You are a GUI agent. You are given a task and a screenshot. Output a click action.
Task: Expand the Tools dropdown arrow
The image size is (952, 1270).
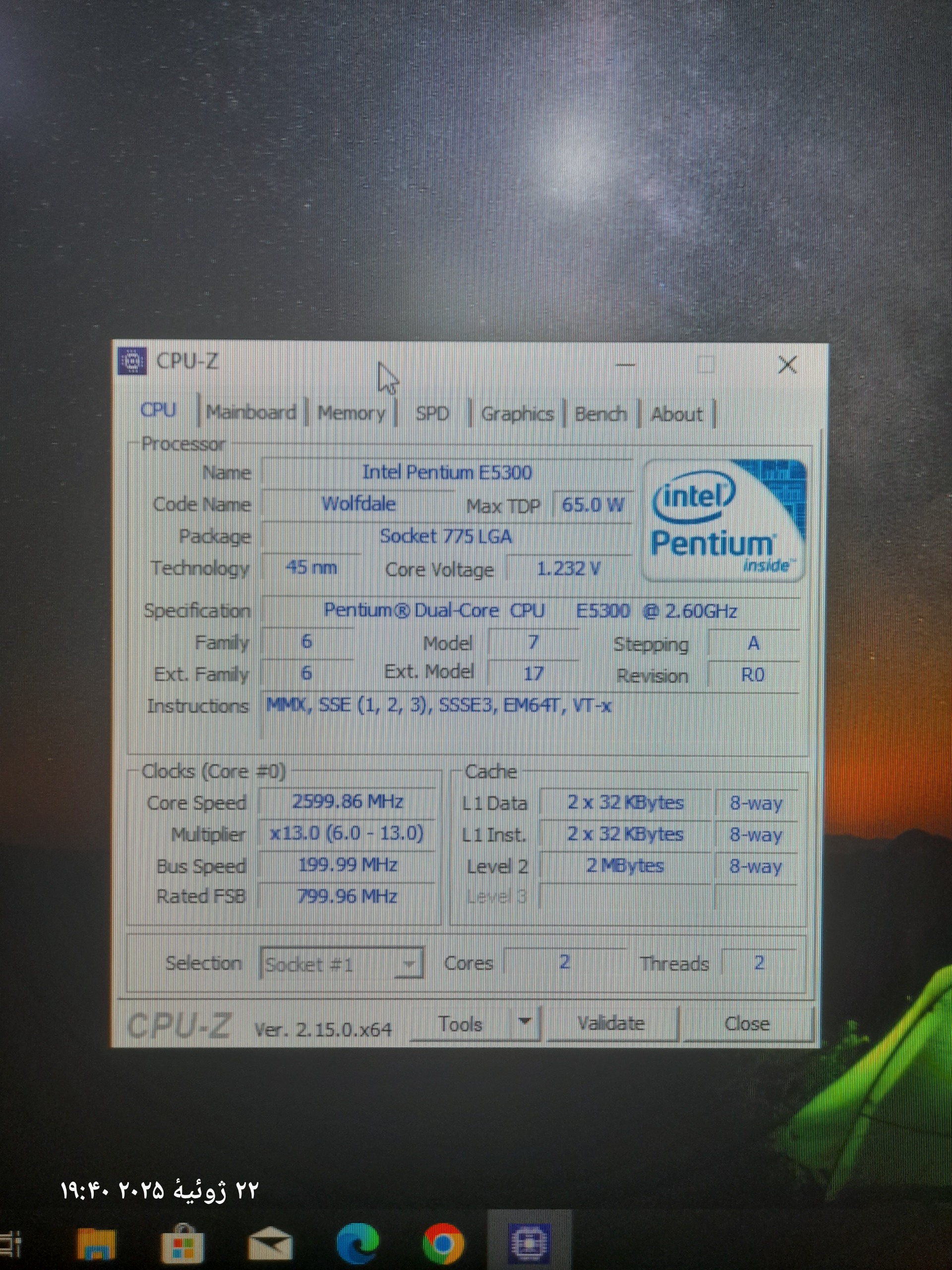525,1022
